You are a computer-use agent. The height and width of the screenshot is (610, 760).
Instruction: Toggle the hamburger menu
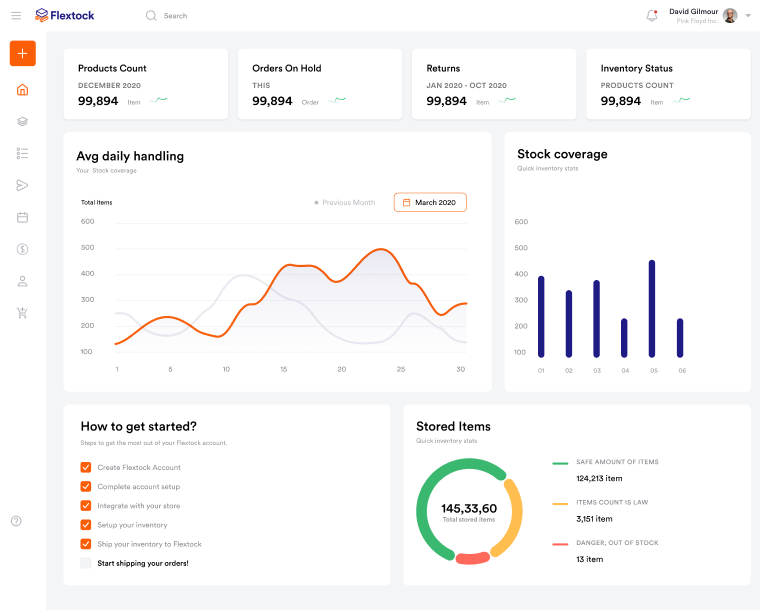point(16,16)
